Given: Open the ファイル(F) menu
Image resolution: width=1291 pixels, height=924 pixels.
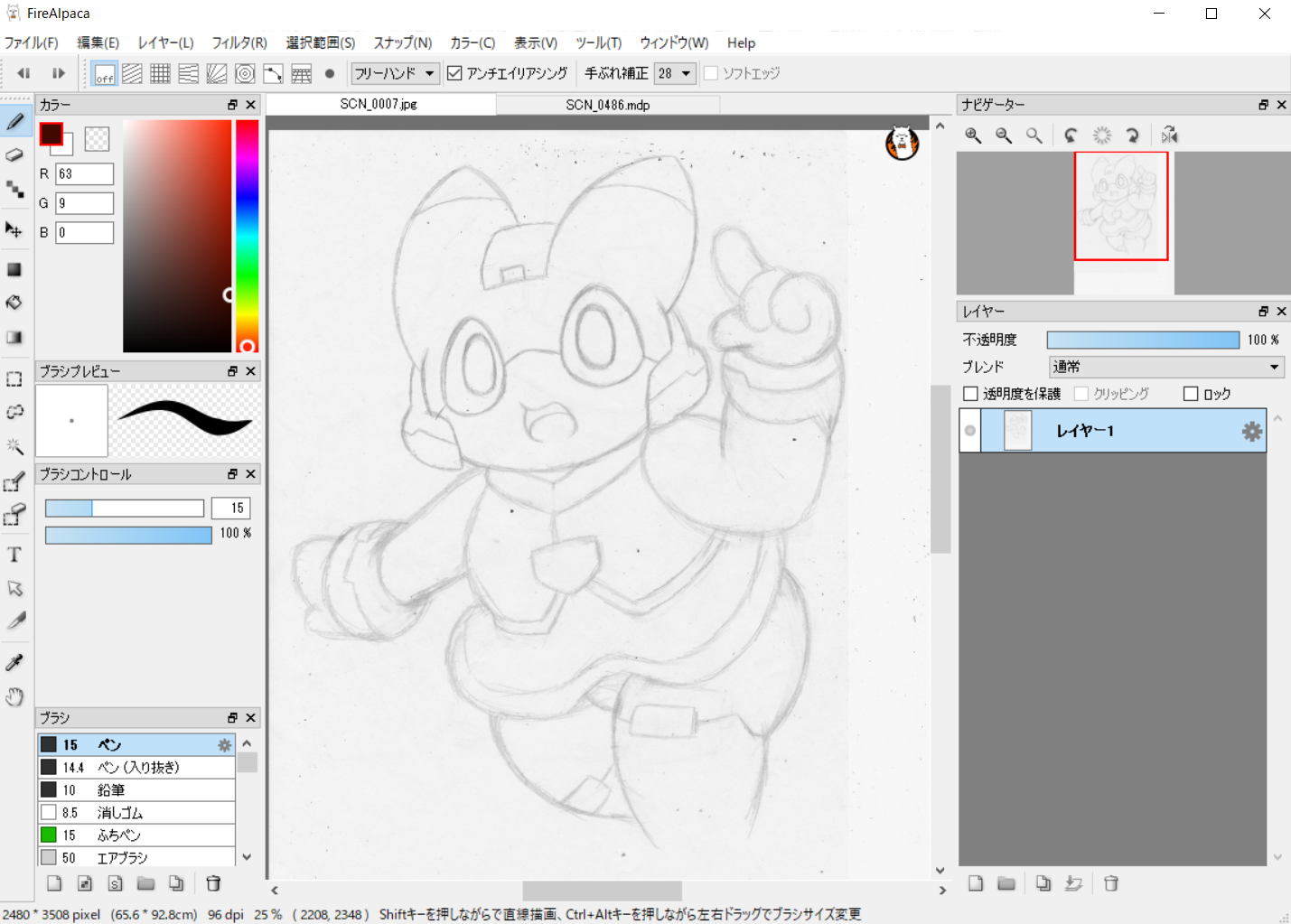Looking at the screenshot, I should 31,42.
